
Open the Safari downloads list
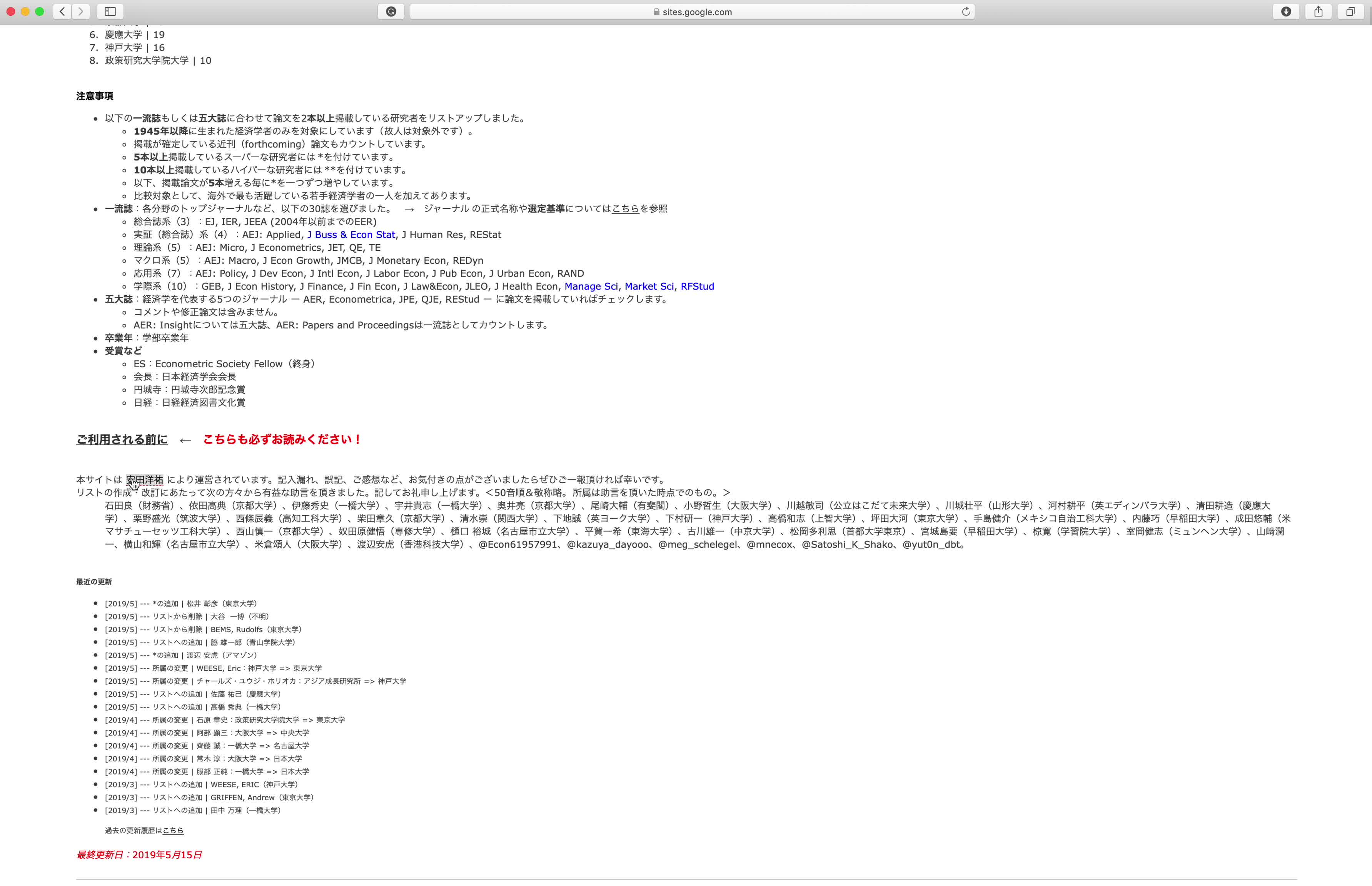pyautogui.click(x=1286, y=12)
